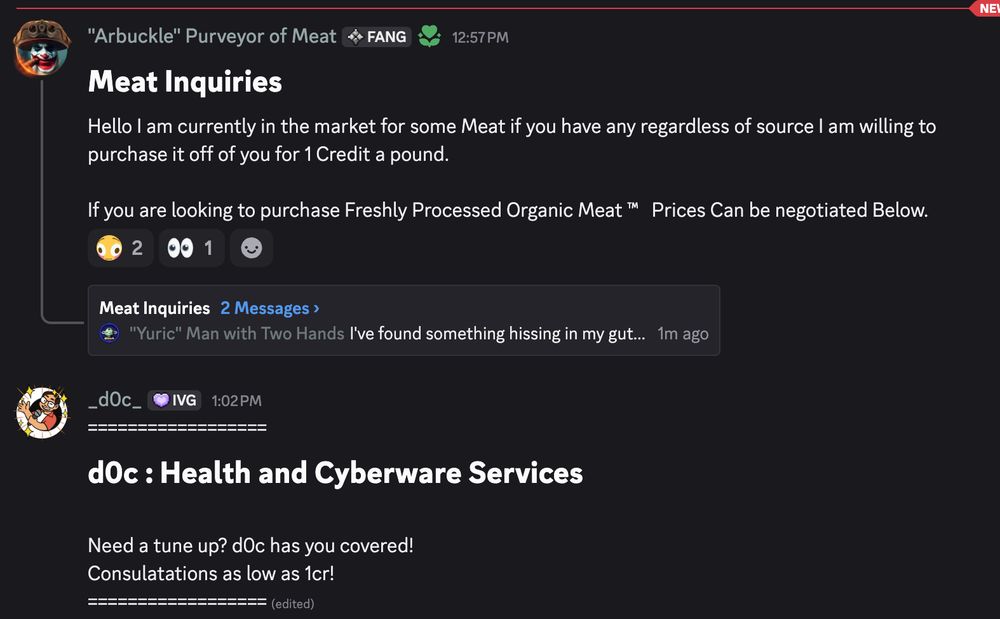Expand the "2 Messages" thread link
Image resolution: width=1000 pixels, height=619 pixels.
270,308
